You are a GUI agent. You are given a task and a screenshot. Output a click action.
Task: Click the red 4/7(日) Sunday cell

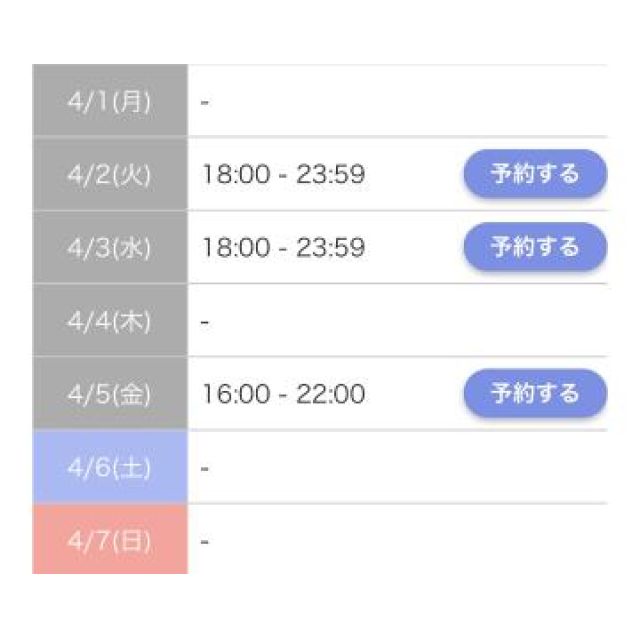click(110, 541)
